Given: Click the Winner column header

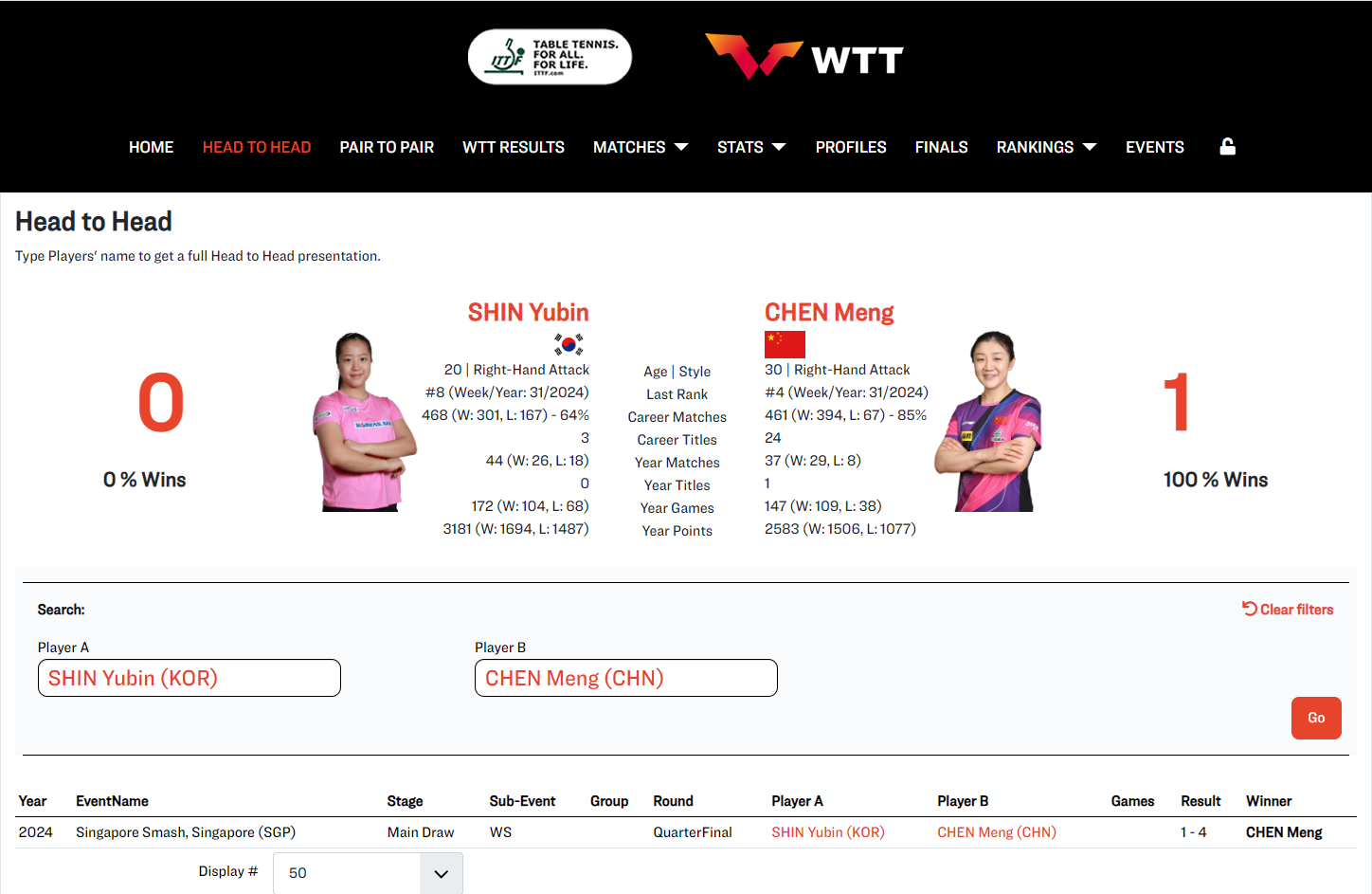Looking at the screenshot, I should (1269, 801).
